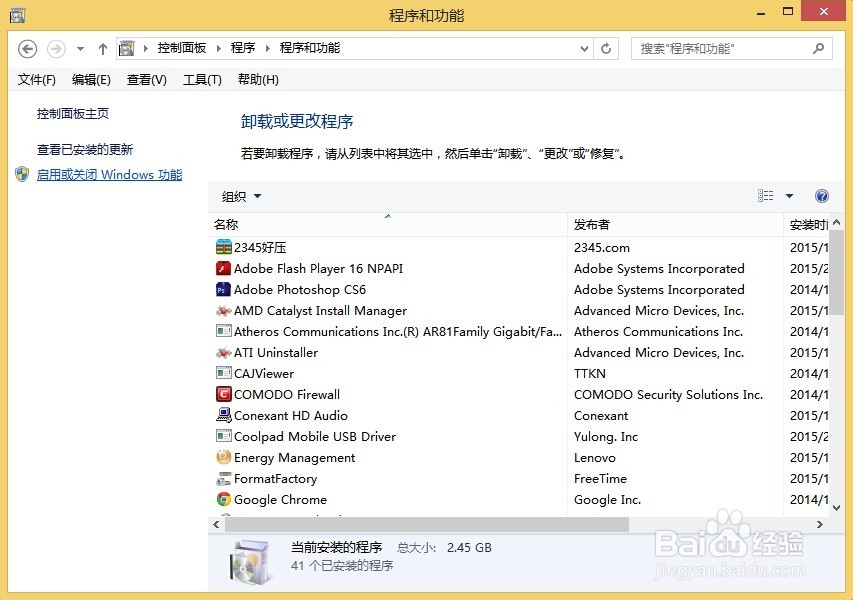Focus the search 程序和功能 box
This screenshot has height=600, width=853.
(x=732, y=48)
